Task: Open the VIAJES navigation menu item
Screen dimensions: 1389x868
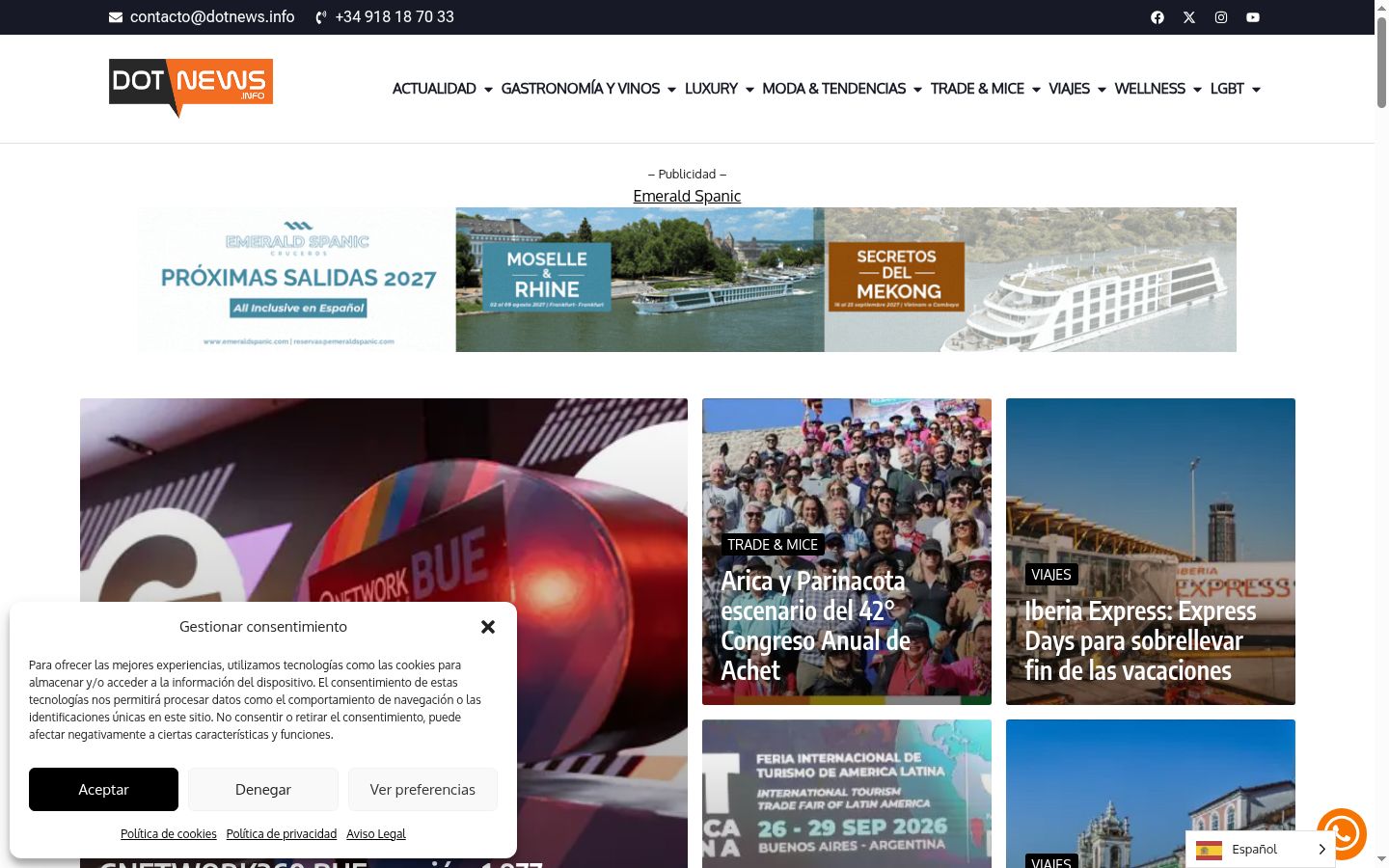Action: pos(1069,89)
